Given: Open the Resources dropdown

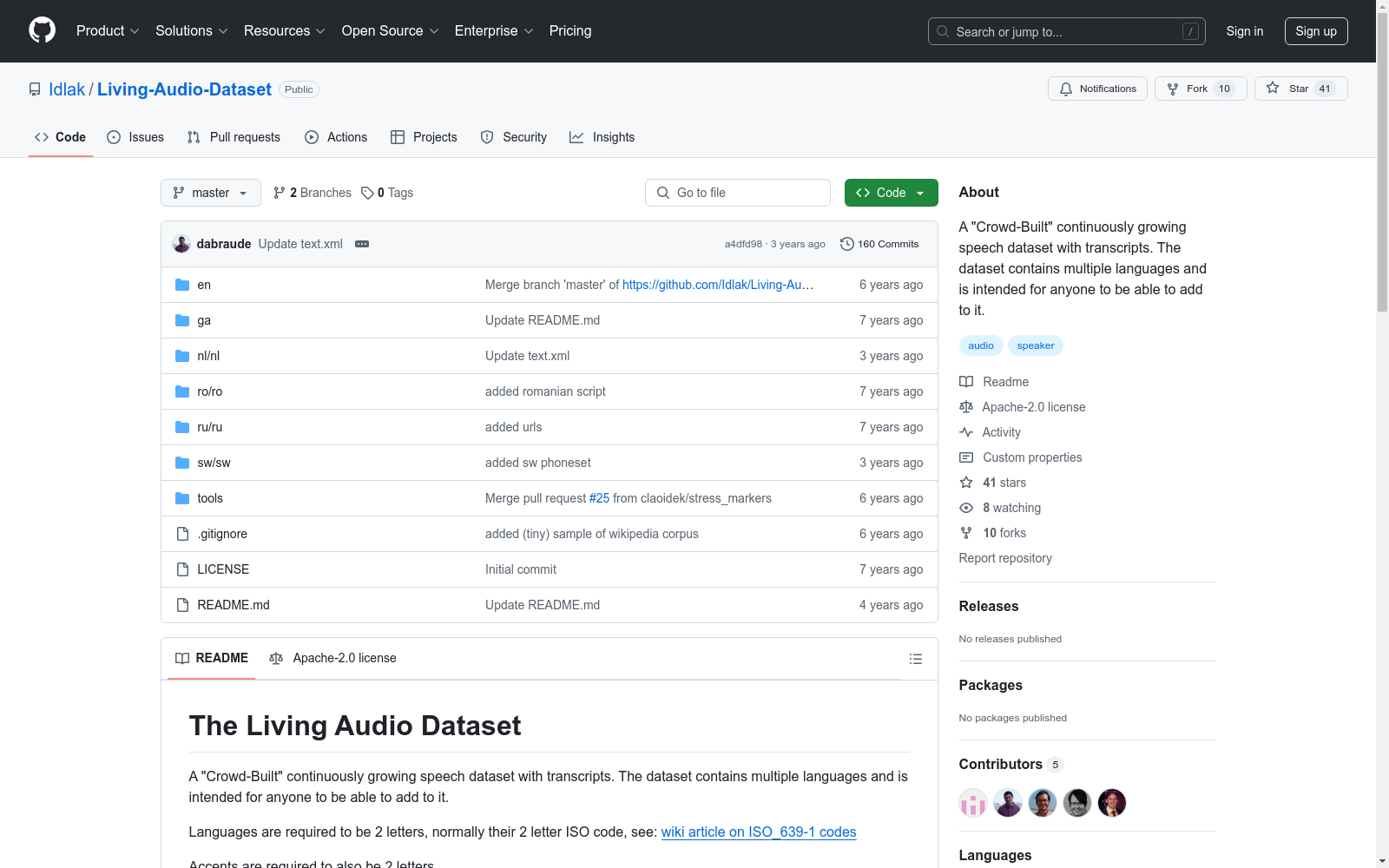Looking at the screenshot, I should point(285,31).
